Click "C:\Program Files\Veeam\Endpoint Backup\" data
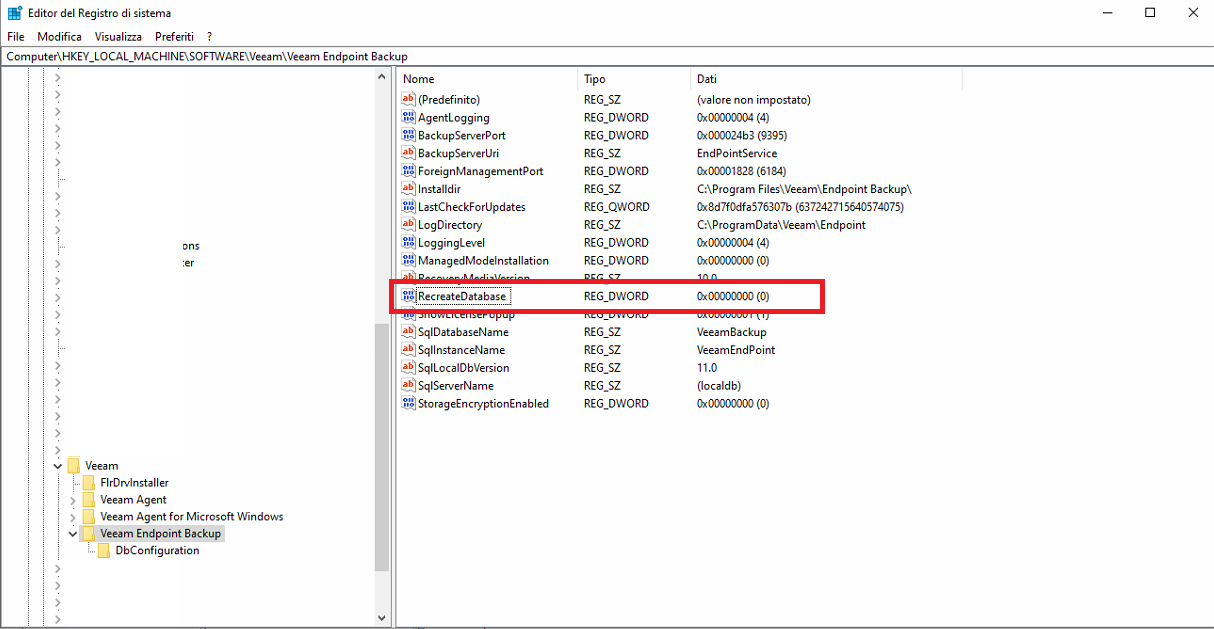 point(804,189)
